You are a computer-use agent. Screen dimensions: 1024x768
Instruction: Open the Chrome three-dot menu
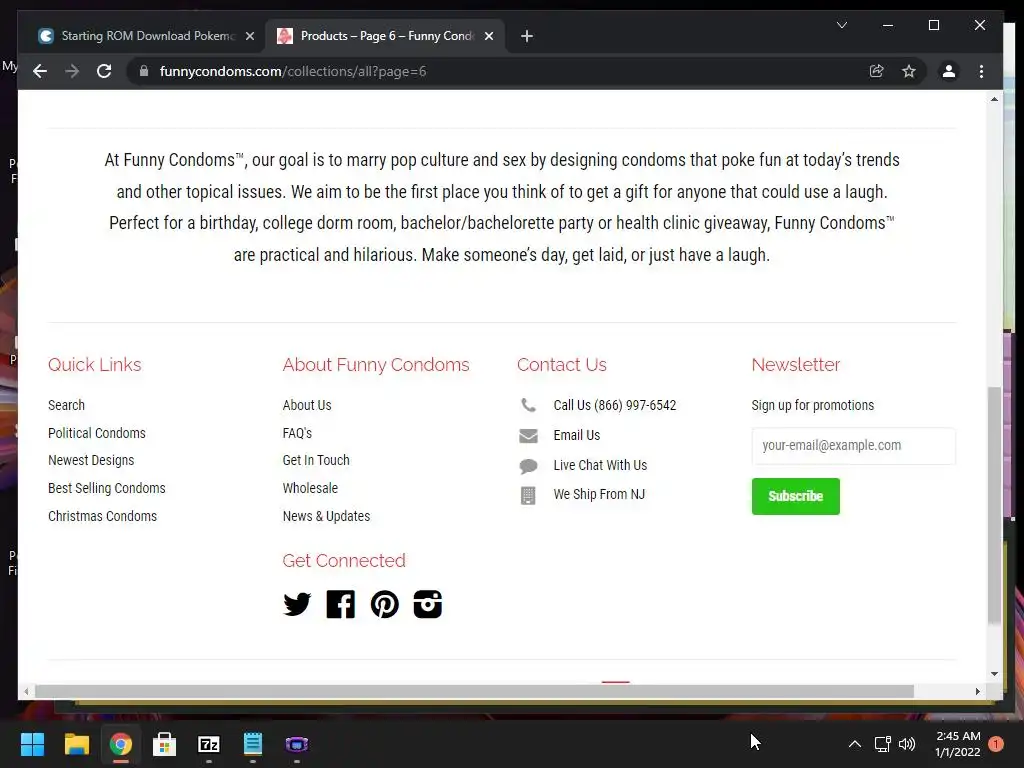coord(981,71)
